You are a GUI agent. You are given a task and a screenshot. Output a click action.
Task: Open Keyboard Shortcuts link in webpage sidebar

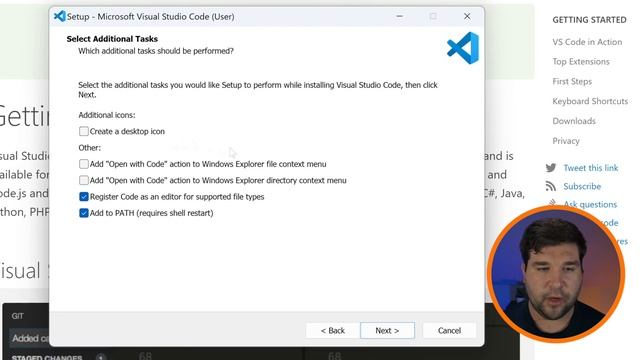[590, 101]
